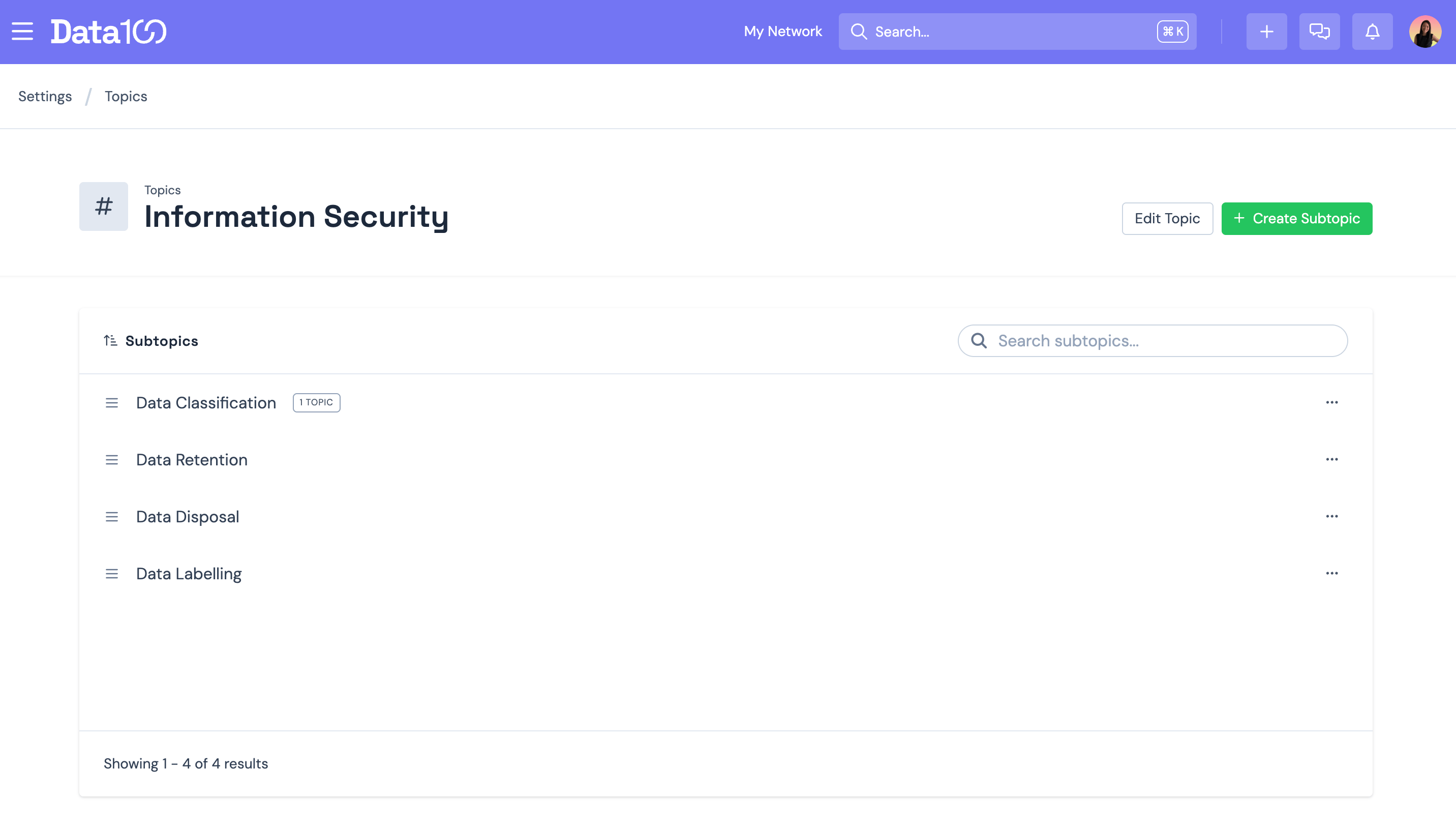
Task: Click the Data100 logo
Action: 109,31
